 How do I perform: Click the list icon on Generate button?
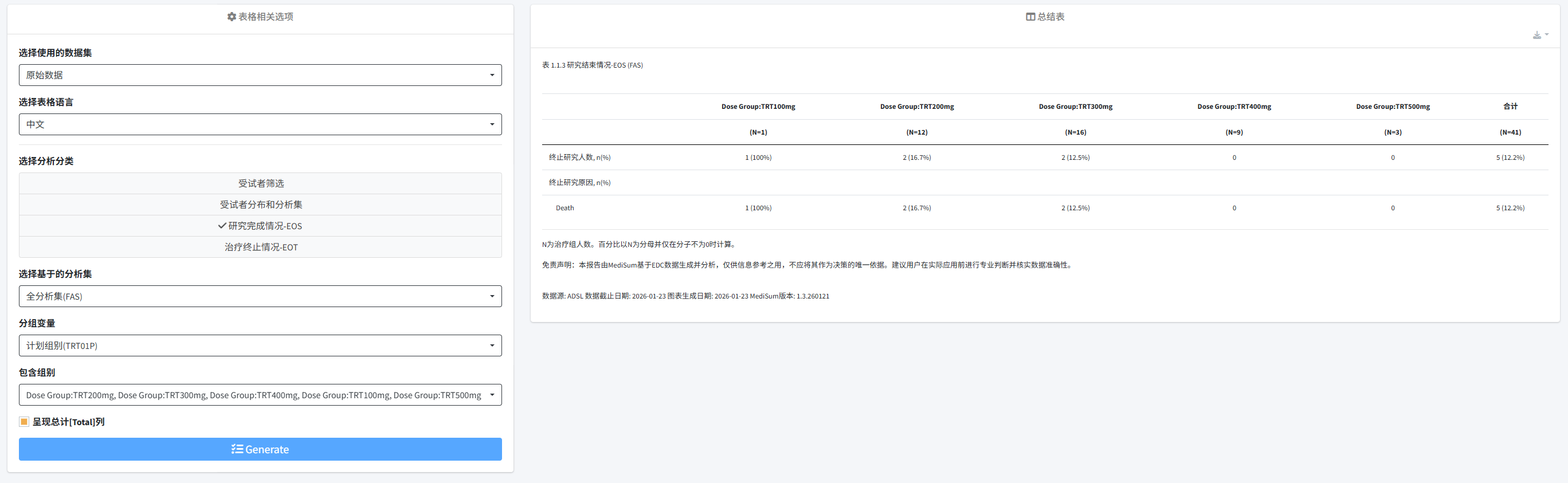237,450
